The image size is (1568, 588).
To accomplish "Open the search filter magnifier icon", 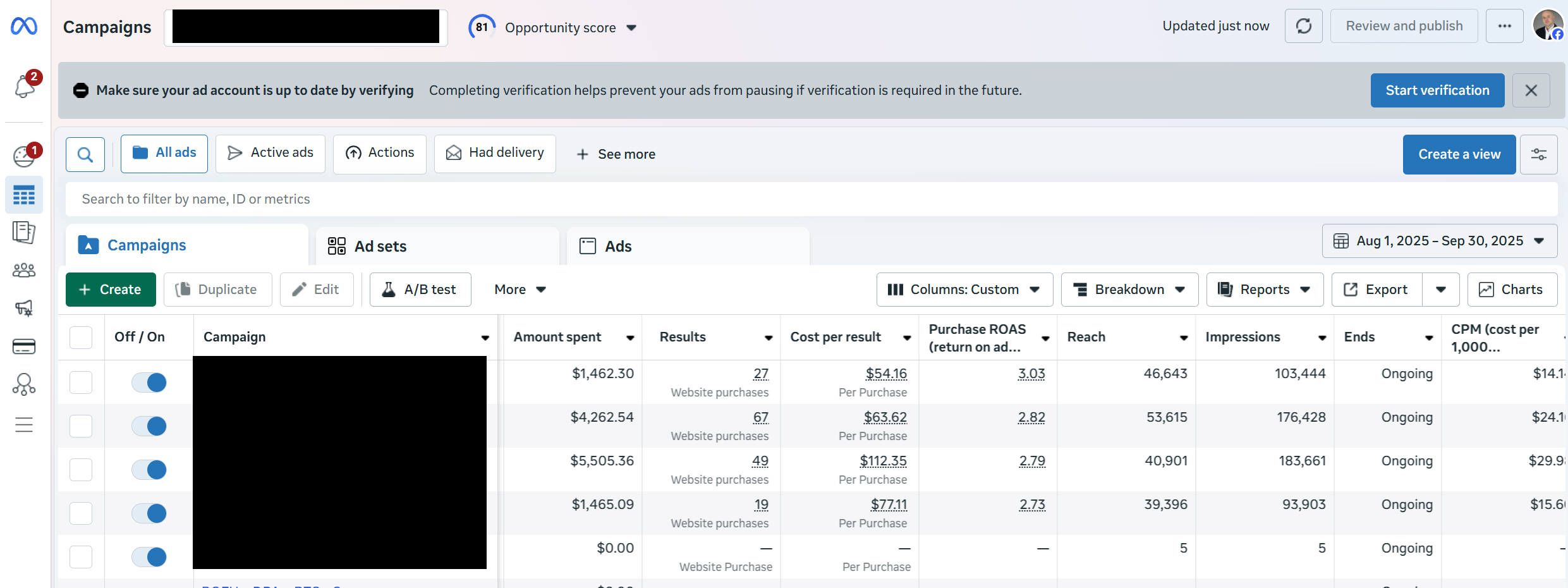I will [85, 154].
